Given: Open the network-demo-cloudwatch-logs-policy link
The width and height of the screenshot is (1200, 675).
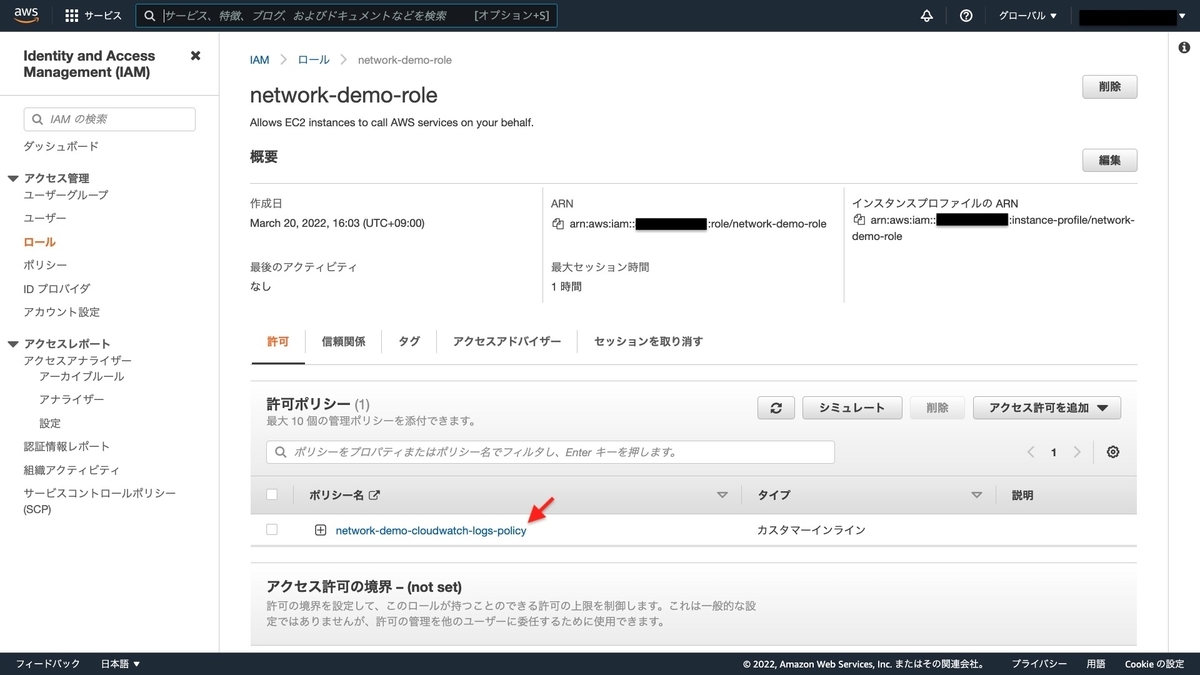Looking at the screenshot, I should 431,530.
